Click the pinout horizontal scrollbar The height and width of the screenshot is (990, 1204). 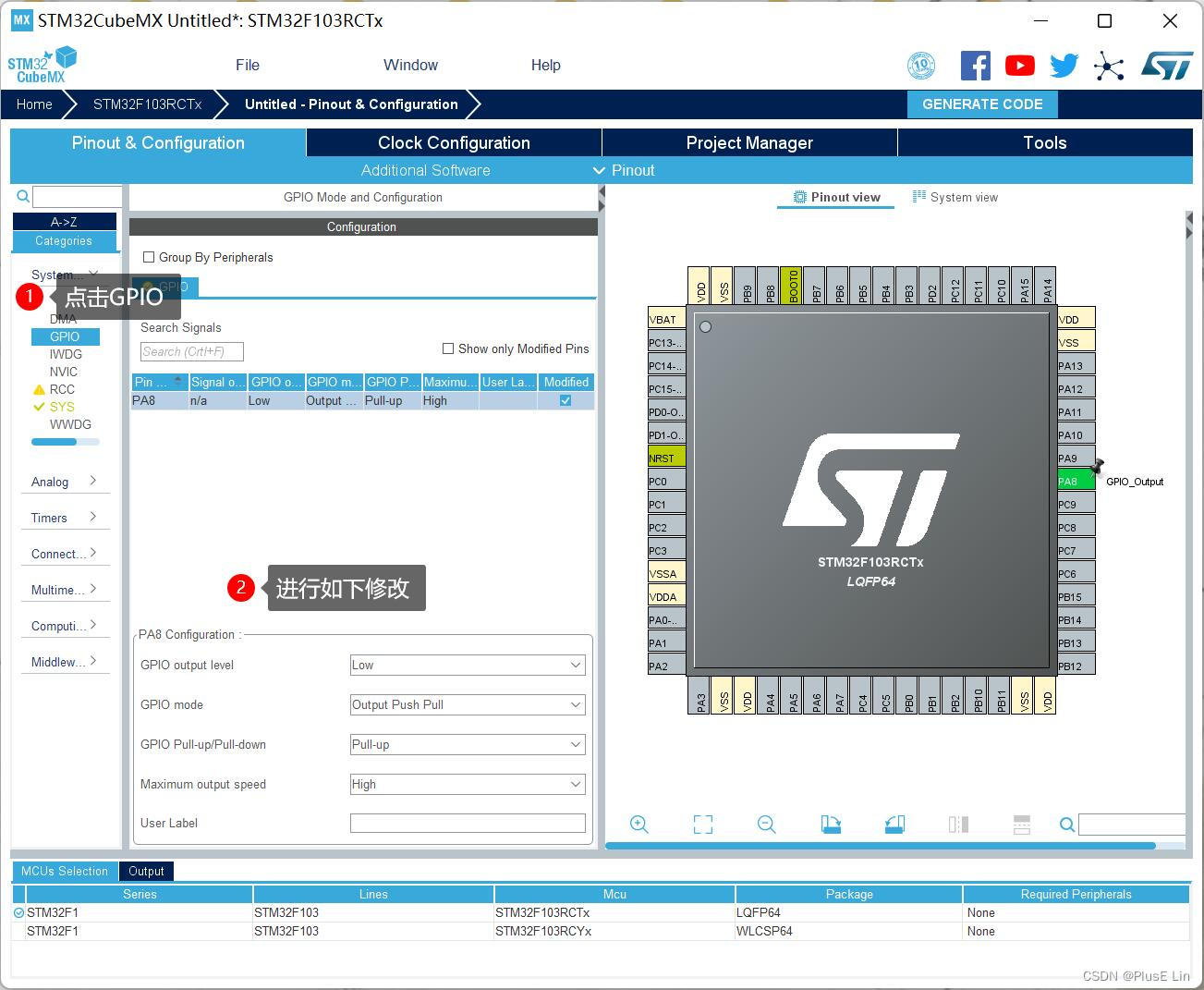click(881, 845)
